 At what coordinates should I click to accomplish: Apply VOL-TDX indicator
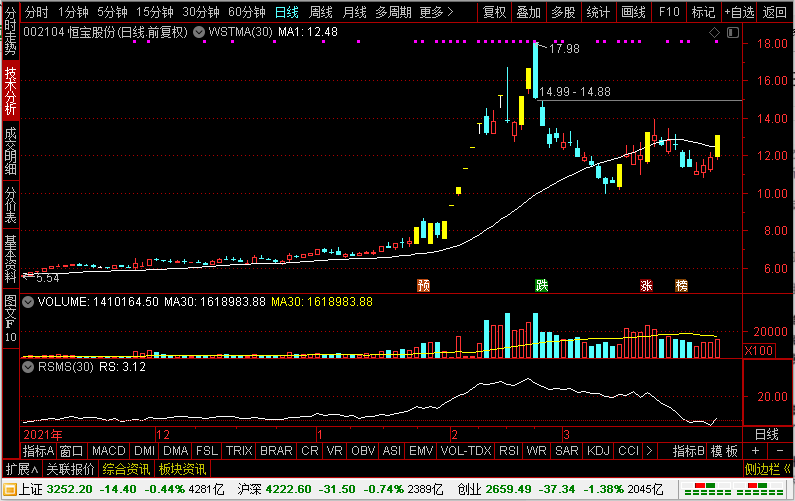[466, 451]
